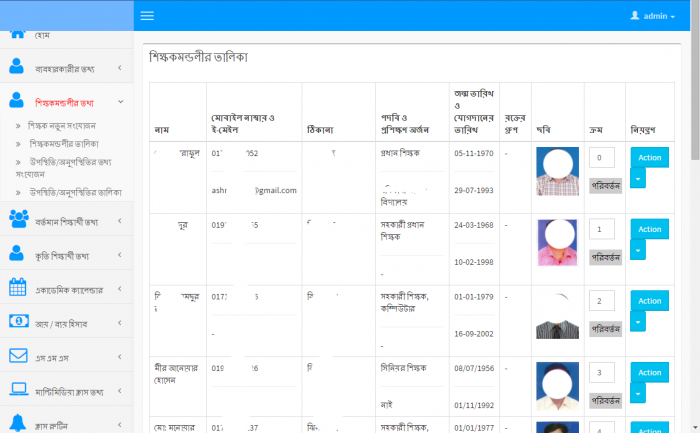
Task: Click name মীর আনোয়ার হোসেন
Action: (176, 374)
